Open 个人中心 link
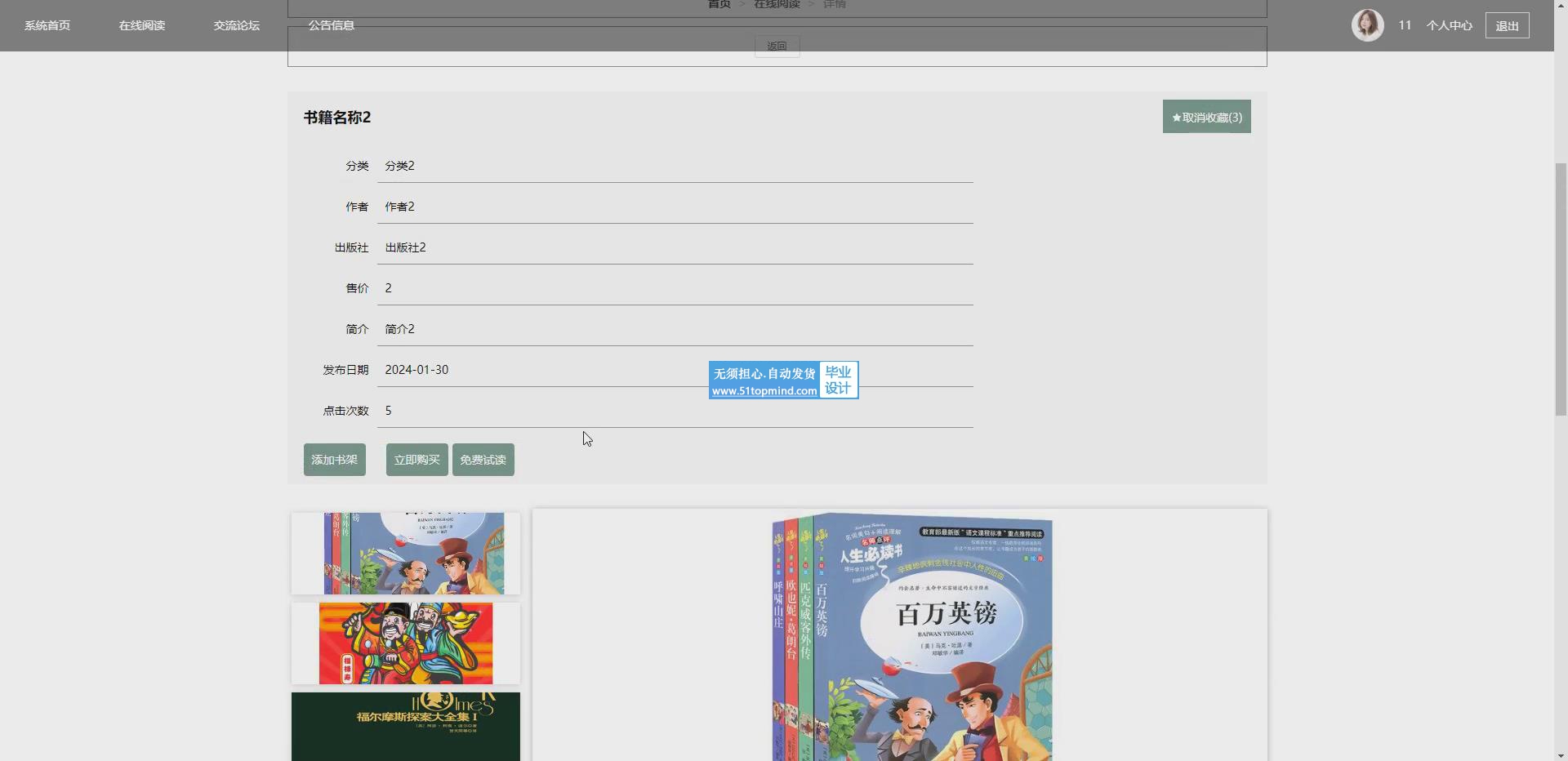This screenshot has width=1568, height=761. pos(1450,25)
